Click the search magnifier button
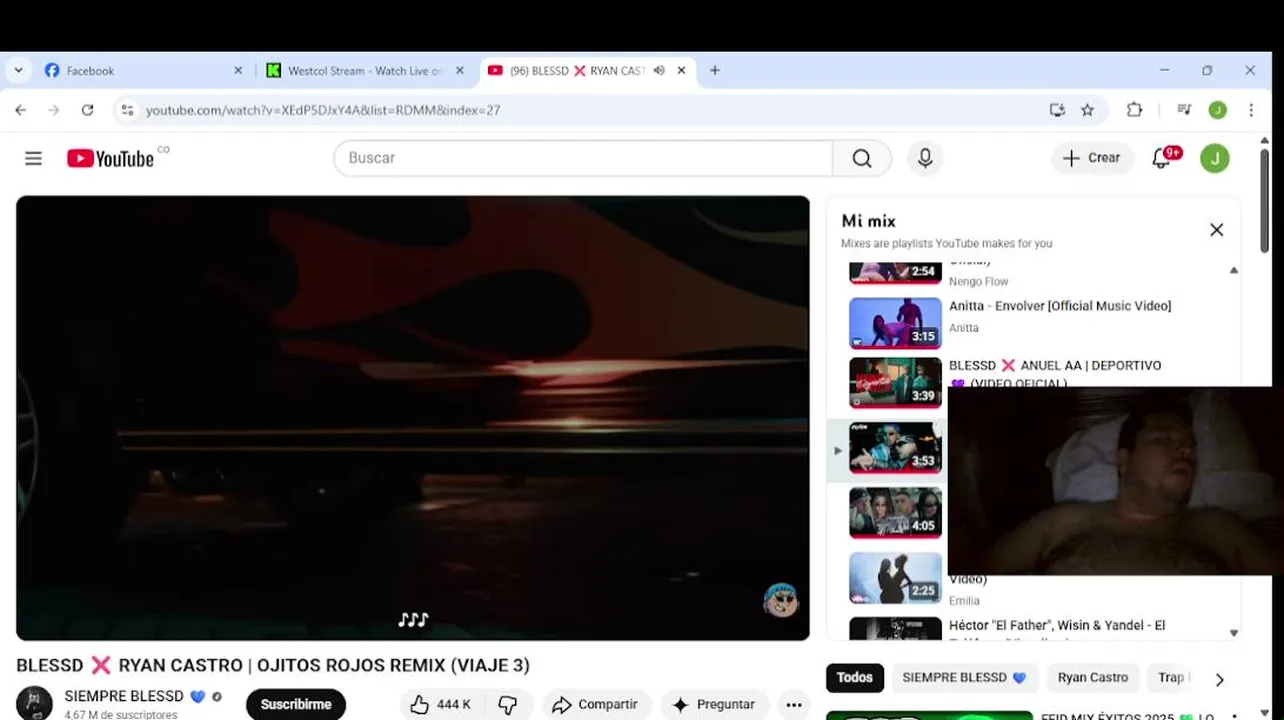 point(862,158)
